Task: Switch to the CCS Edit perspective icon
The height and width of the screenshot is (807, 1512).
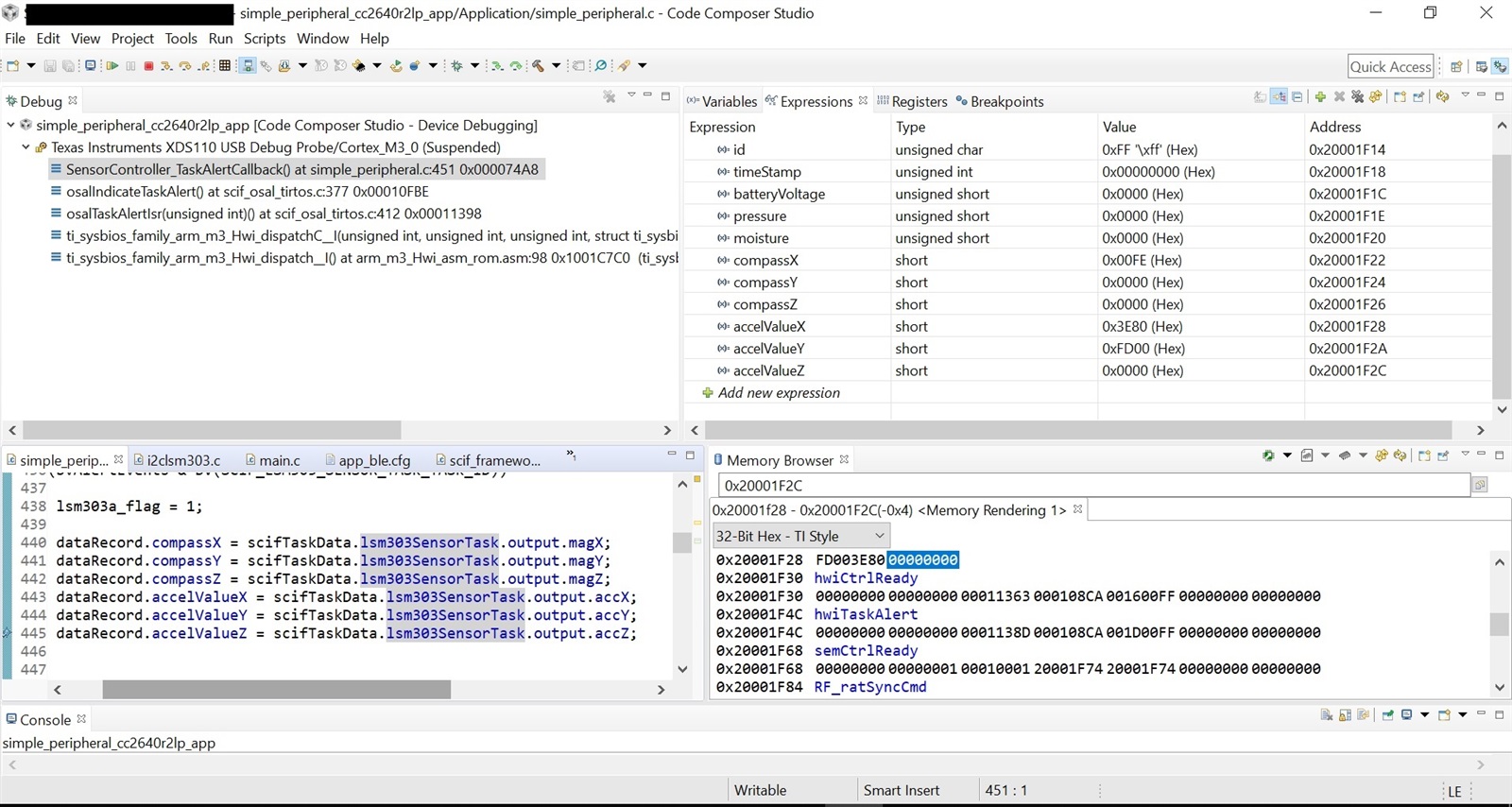Action: pos(1481,66)
